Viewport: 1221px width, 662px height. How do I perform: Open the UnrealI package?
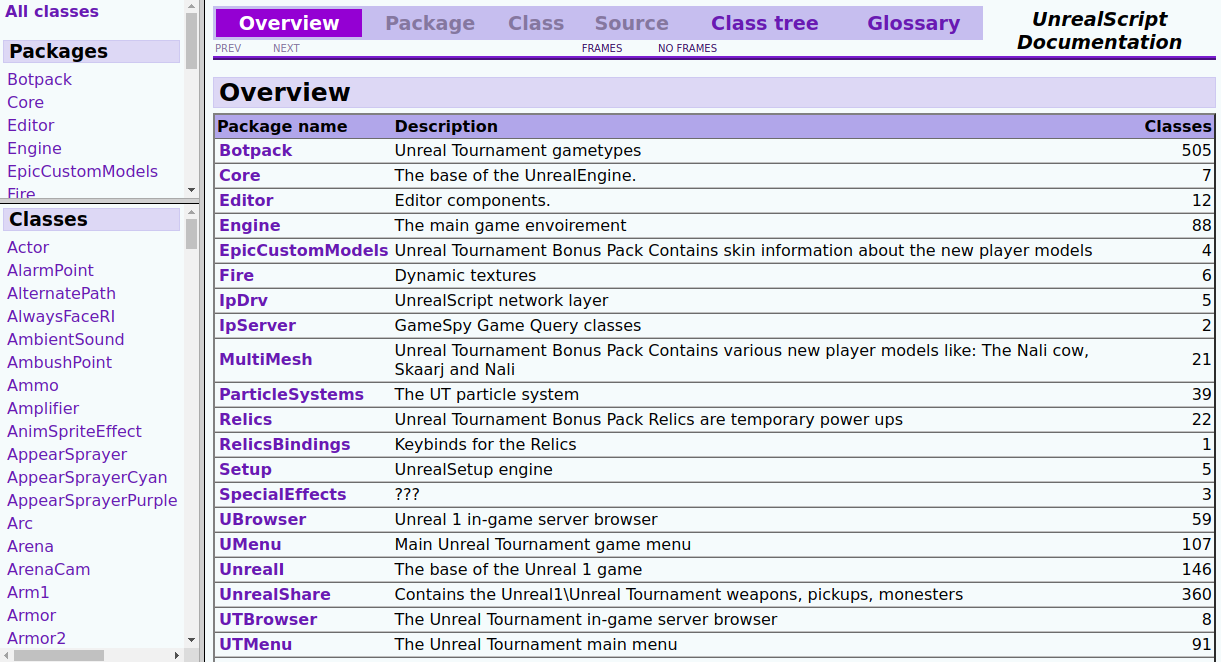[252, 570]
